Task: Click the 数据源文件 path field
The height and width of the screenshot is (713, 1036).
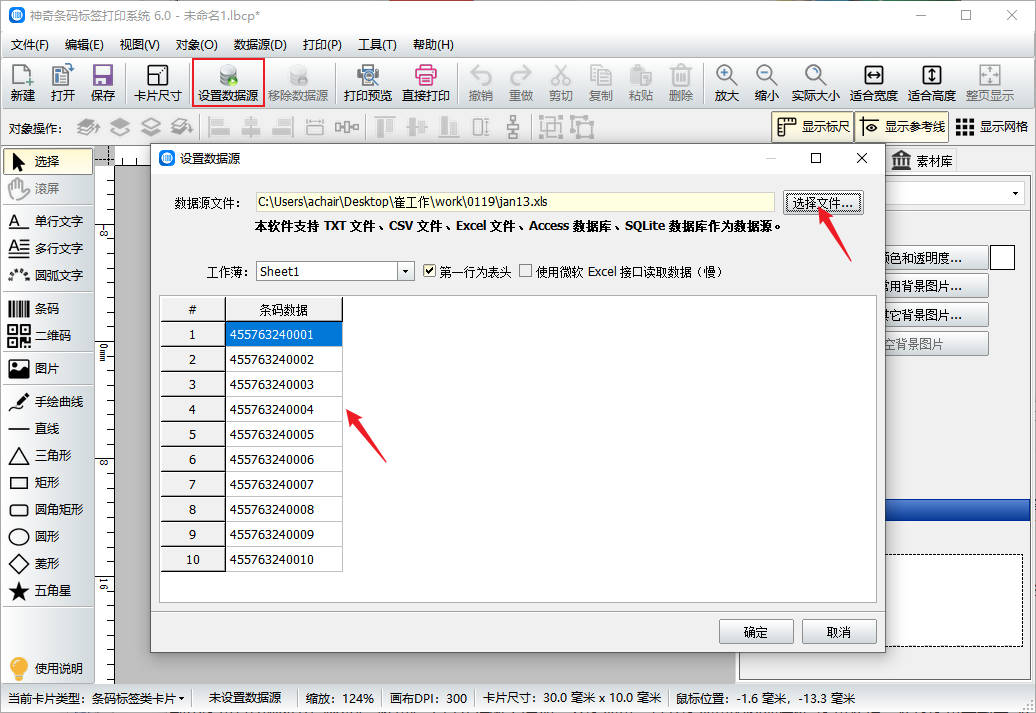Action: tap(515, 202)
